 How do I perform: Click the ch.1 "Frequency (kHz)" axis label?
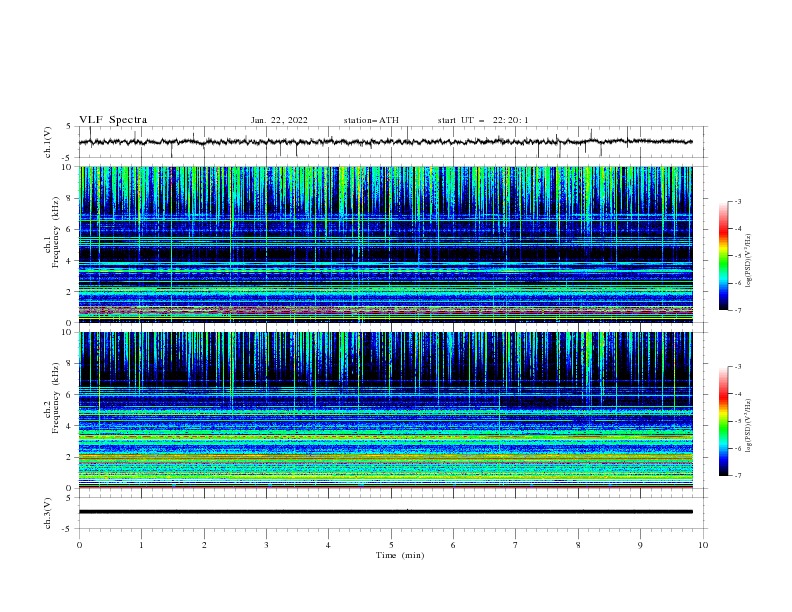click(56, 233)
